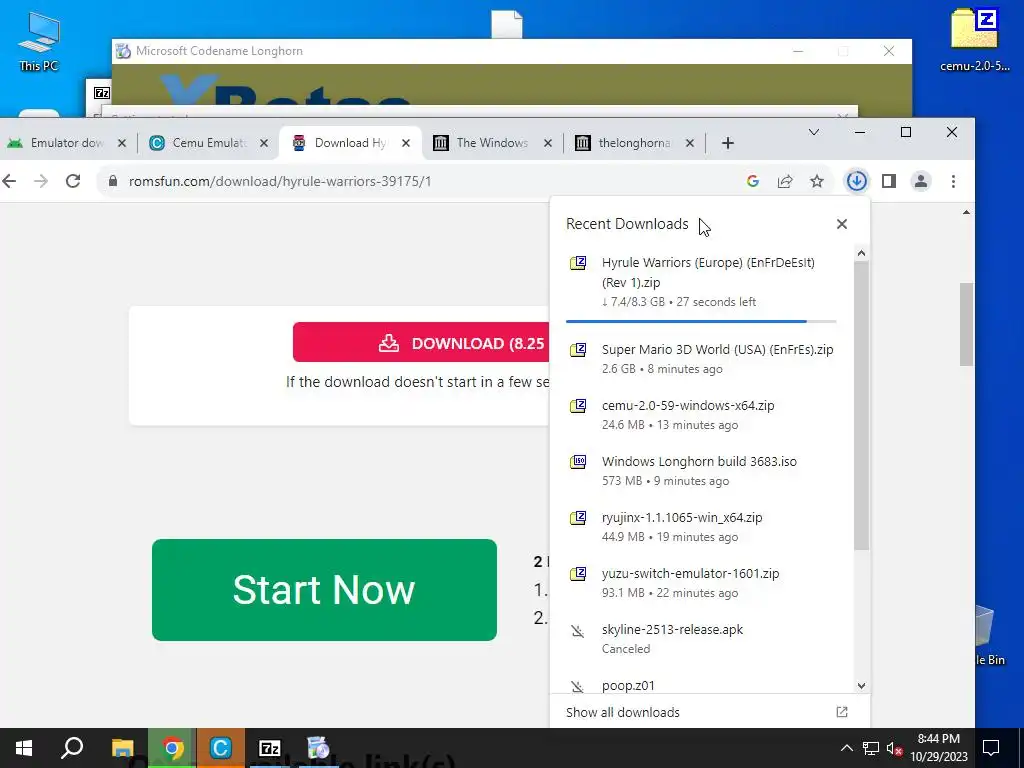This screenshot has height=768, width=1024.
Task: Open File Explorer from the taskbar
Action: pyautogui.click(x=122, y=748)
